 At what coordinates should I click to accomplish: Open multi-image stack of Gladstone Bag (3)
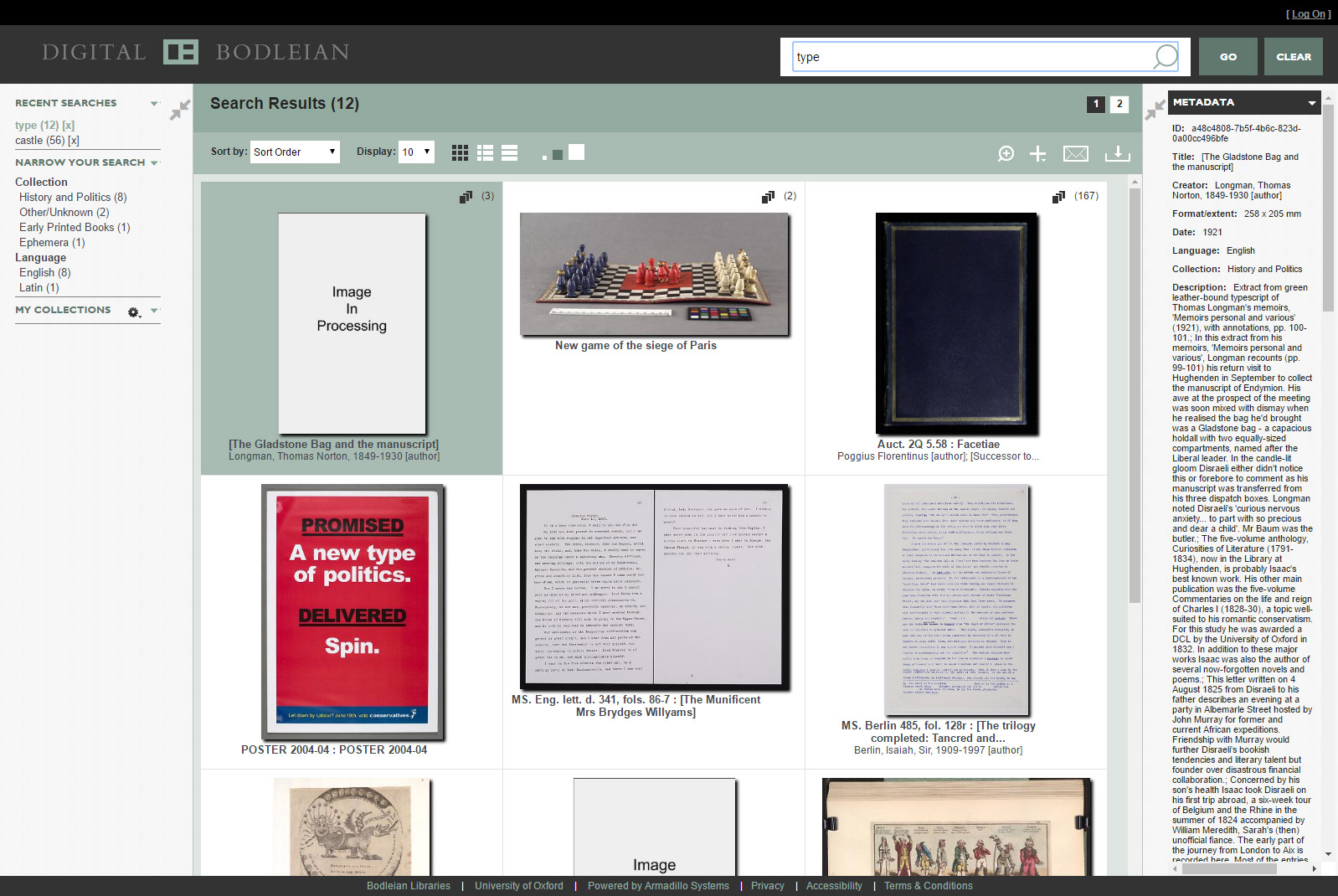click(466, 197)
